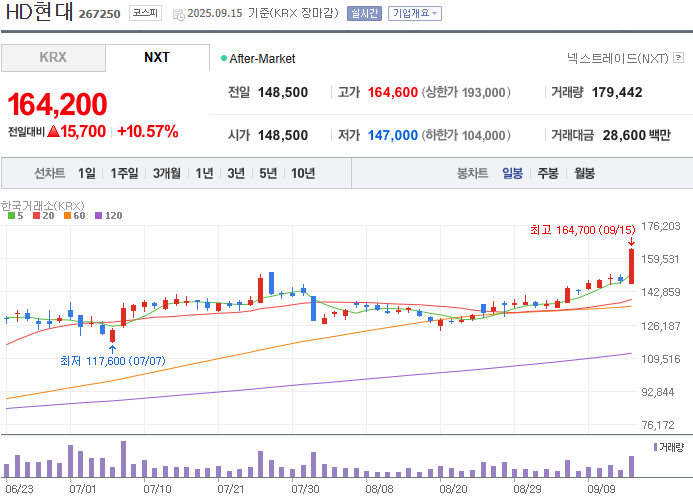Select the 3년 line chart period

(x=236, y=173)
